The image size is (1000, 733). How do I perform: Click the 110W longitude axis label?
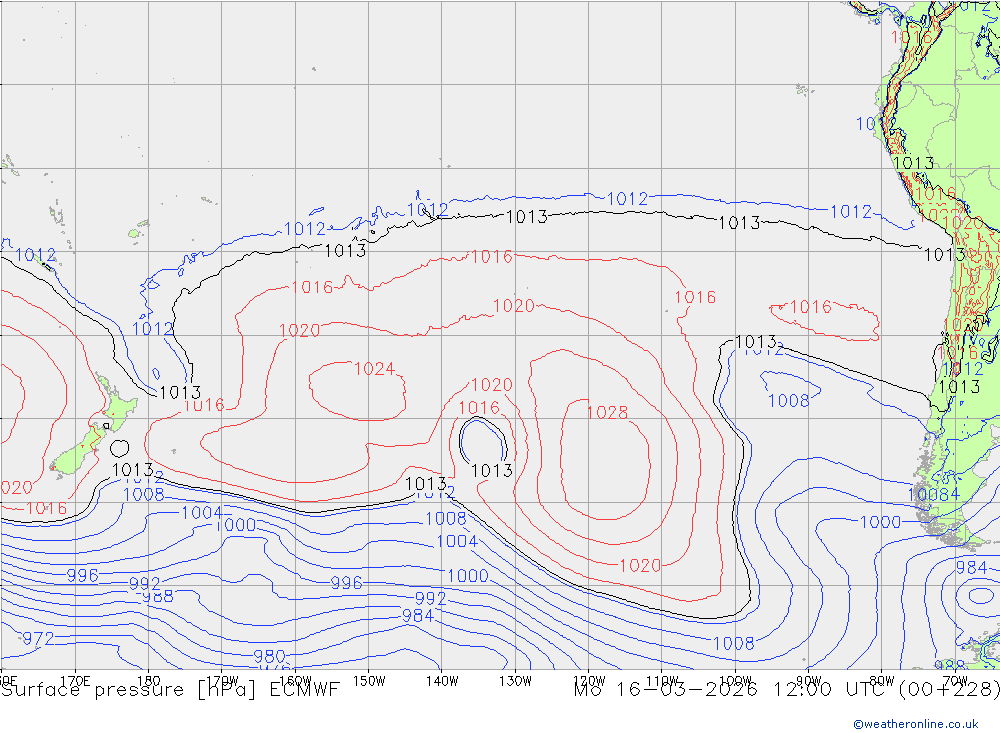point(662,681)
